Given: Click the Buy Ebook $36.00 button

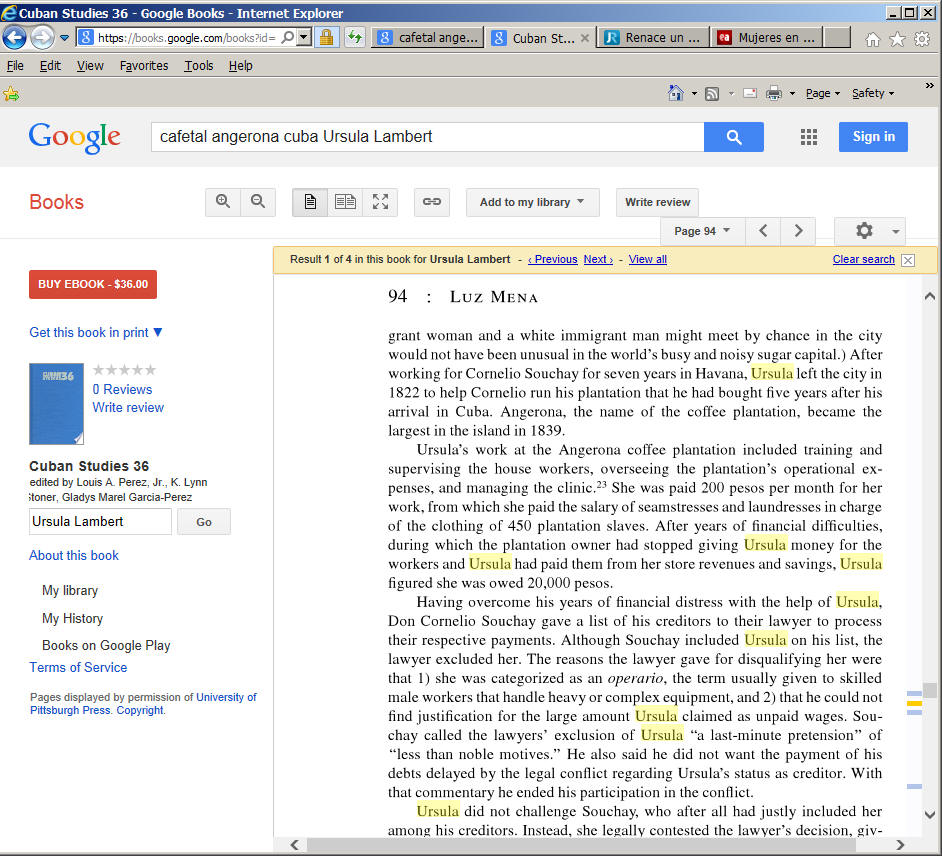Looking at the screenshot, I should point(93,284).
